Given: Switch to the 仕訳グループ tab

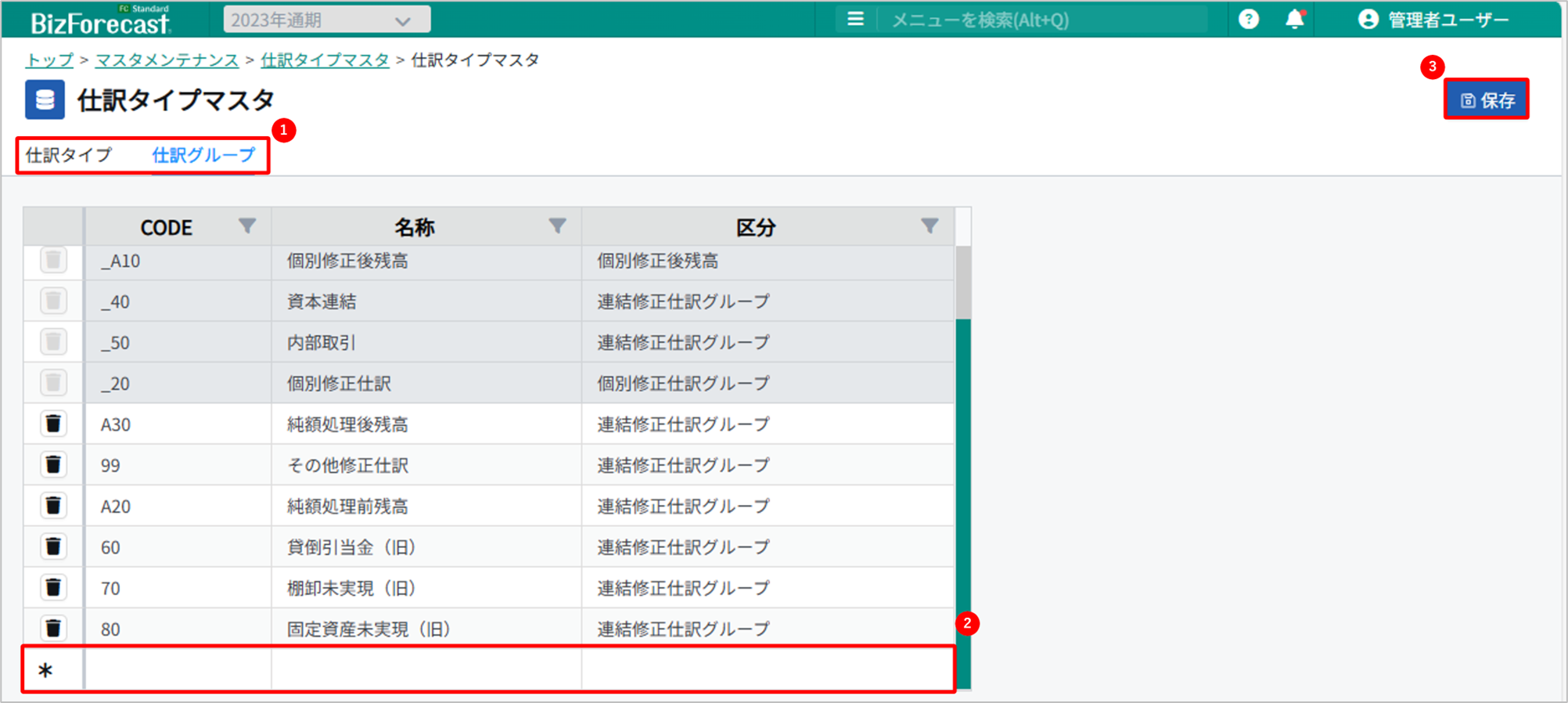Looking at the screenshot, I should coord(203,155).
